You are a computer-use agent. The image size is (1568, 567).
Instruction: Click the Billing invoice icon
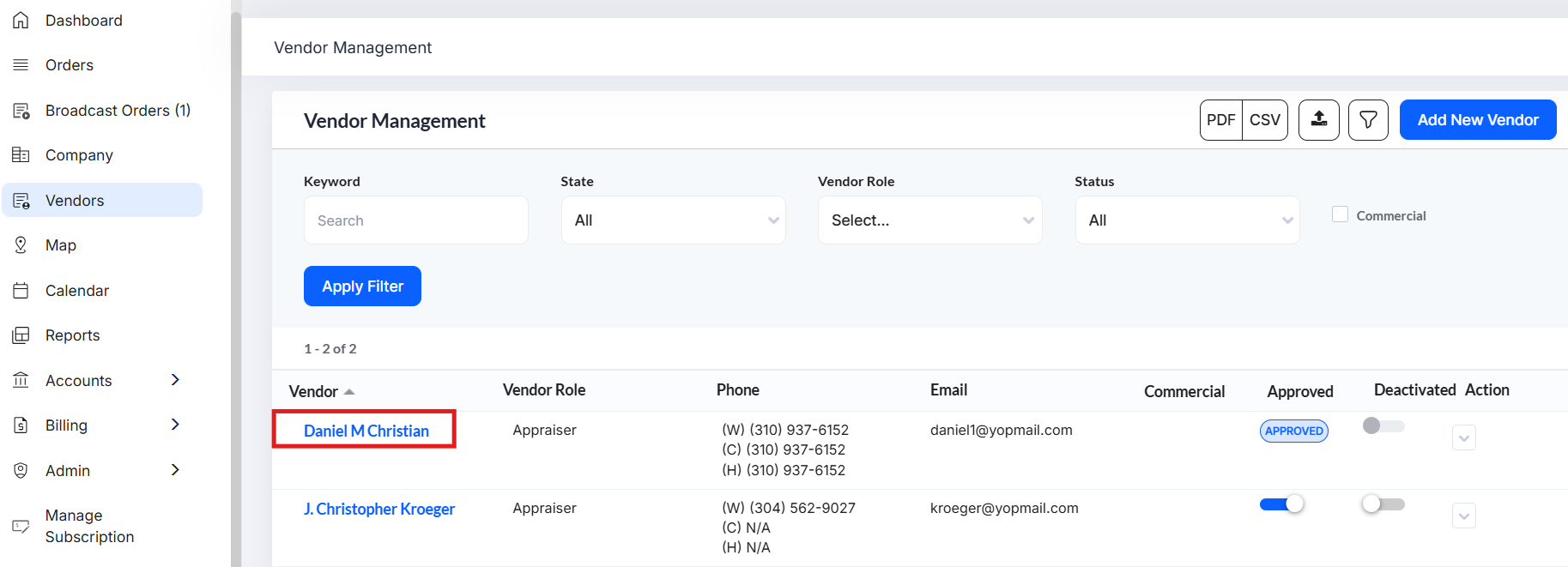coord(21,425)
